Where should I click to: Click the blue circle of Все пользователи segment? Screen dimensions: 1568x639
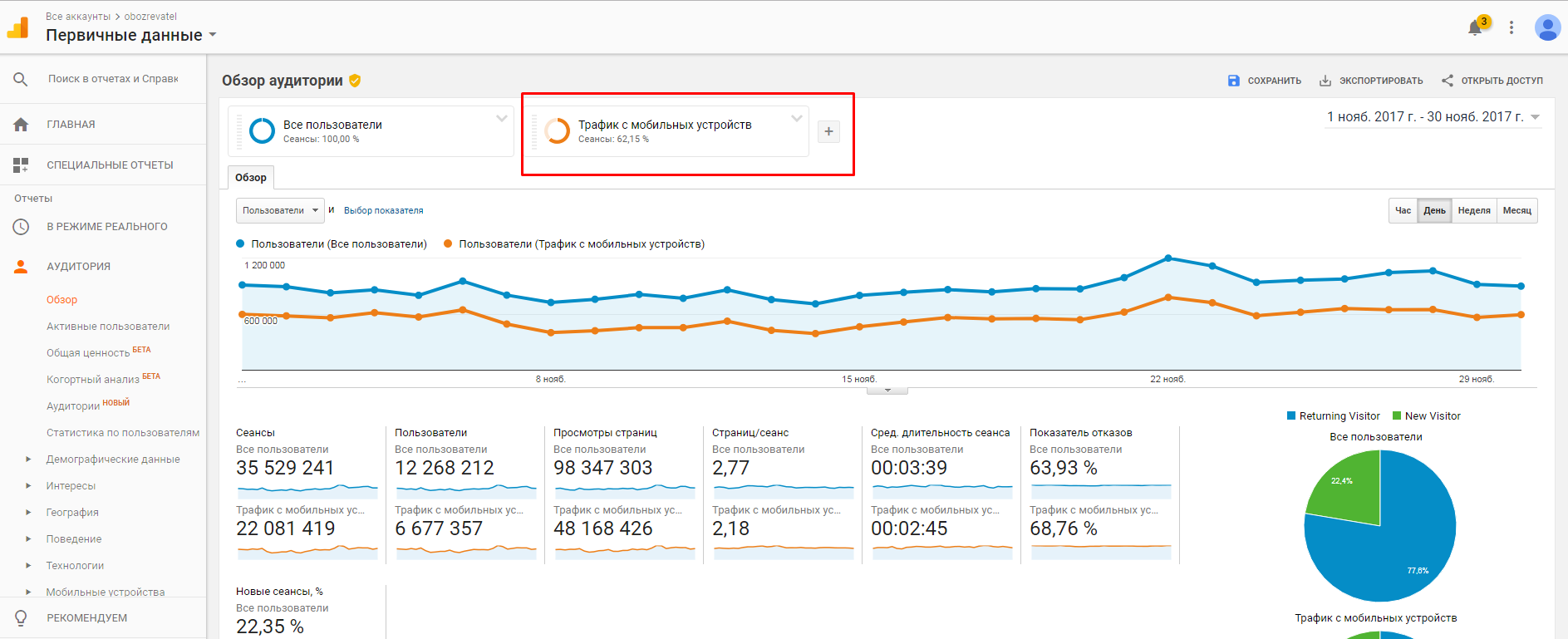(262, 130)
